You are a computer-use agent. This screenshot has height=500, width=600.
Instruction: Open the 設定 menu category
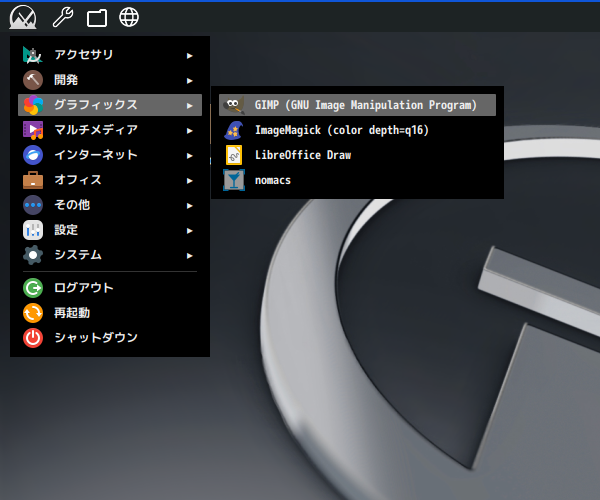(66, 230)
